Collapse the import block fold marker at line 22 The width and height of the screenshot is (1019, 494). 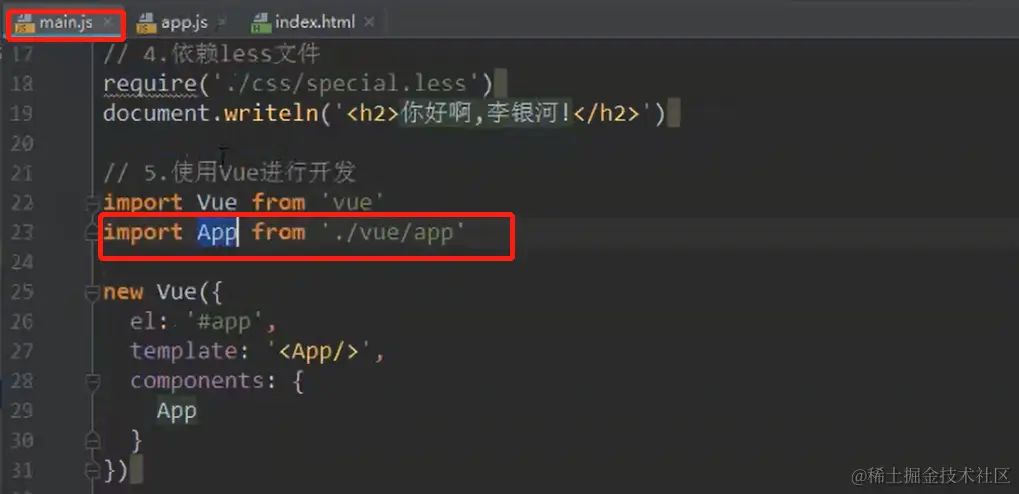(93, 203)
